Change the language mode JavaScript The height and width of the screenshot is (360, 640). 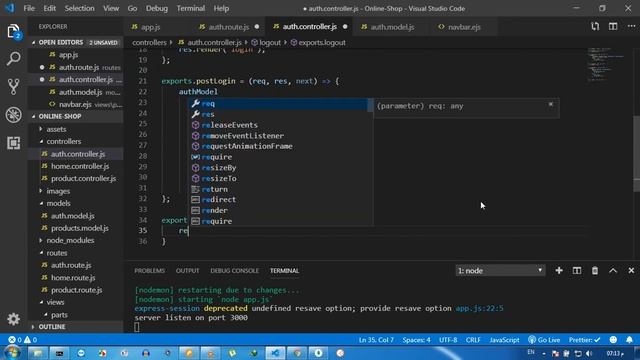click(504, 340)
